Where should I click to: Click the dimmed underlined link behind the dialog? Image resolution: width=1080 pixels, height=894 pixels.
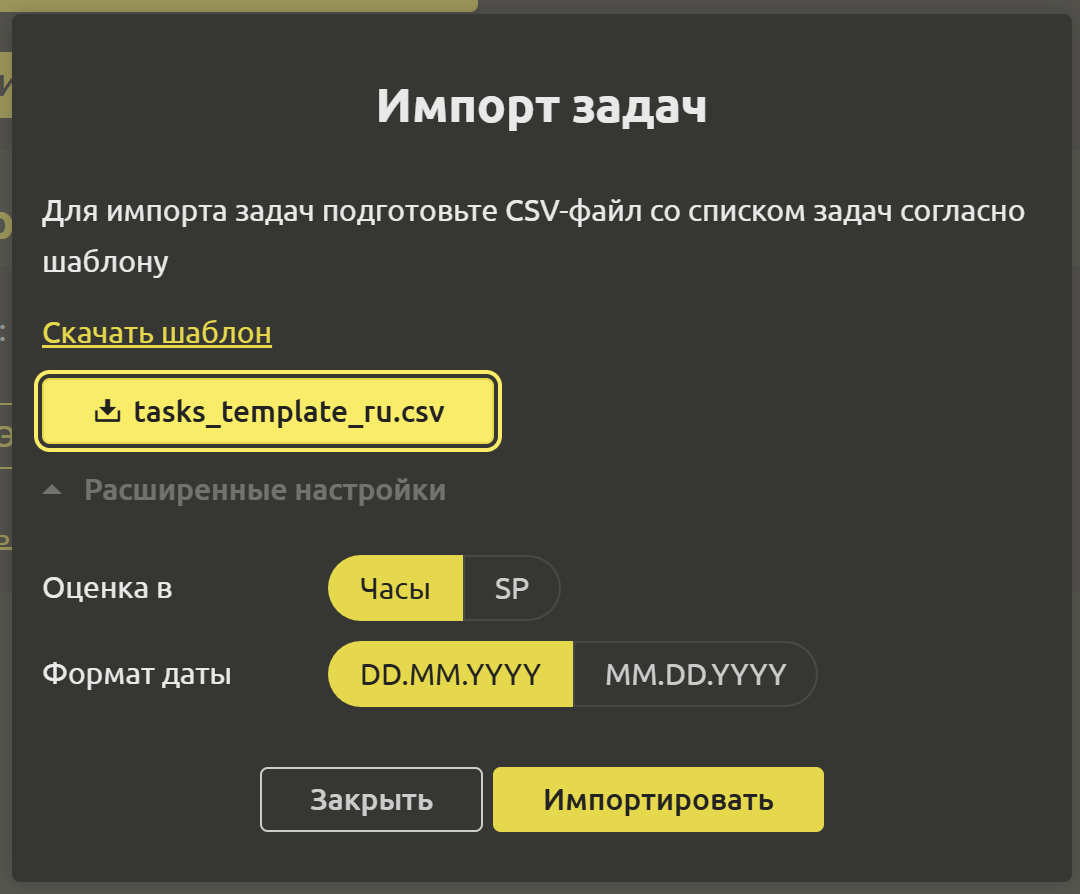coord(5,540)
